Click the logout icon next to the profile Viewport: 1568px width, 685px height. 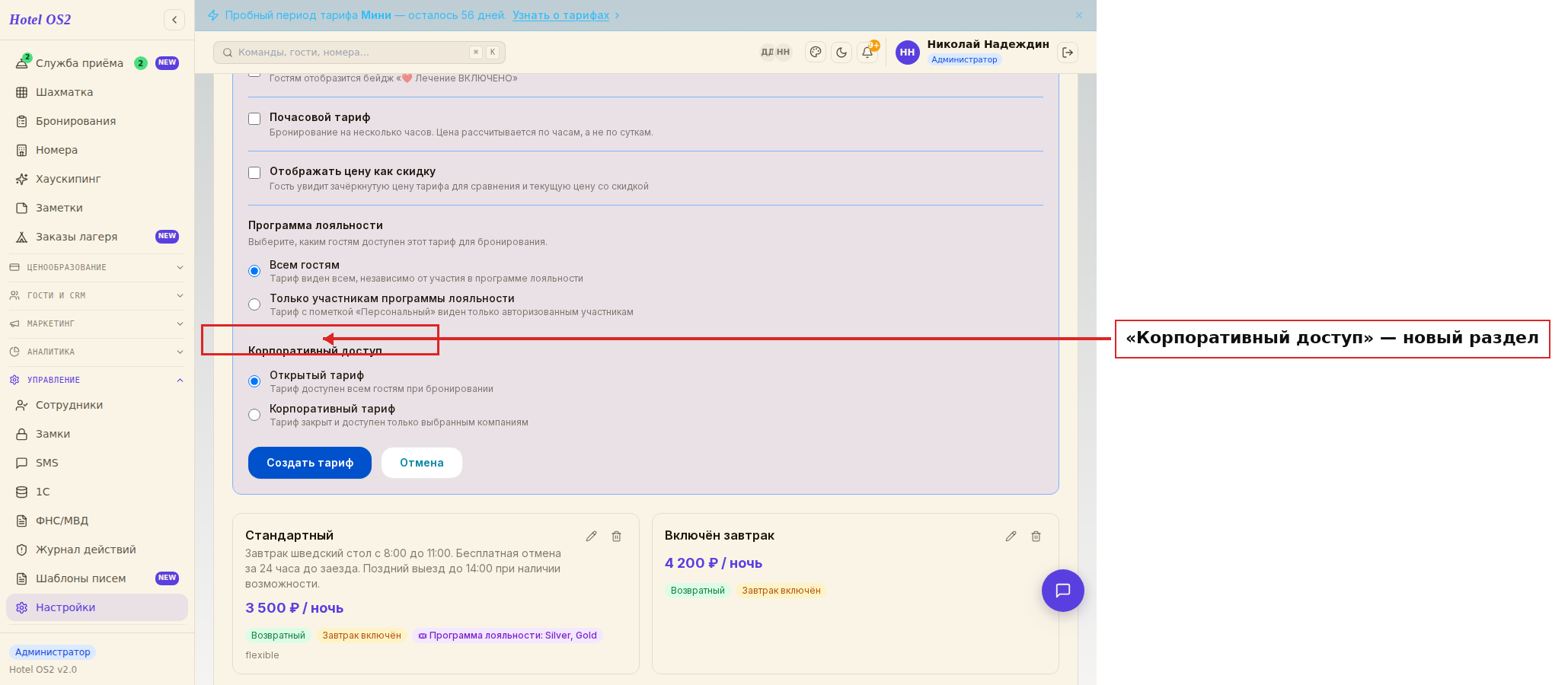click(1068, 53)
